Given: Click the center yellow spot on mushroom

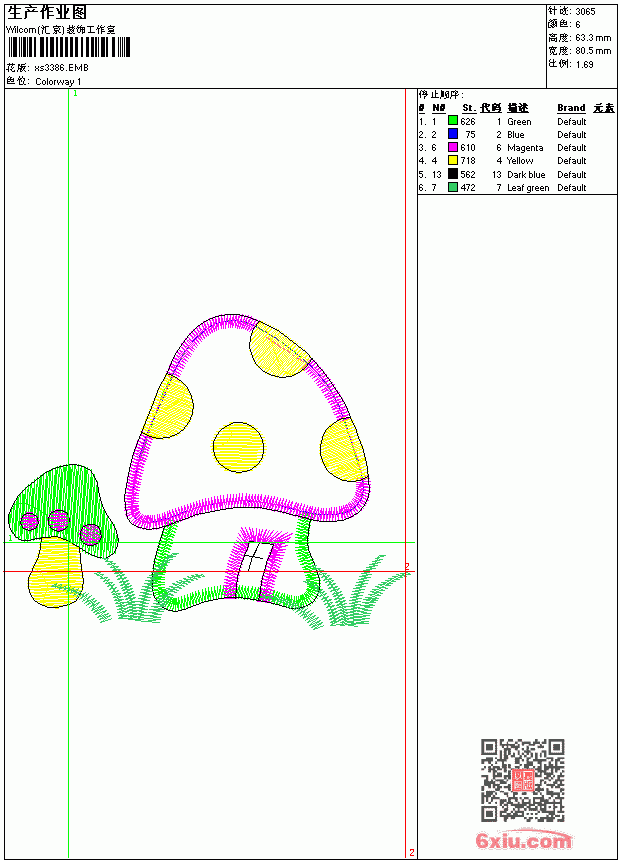Looking at the screenshot, I should pyautogui.click(x=239, y=447).
